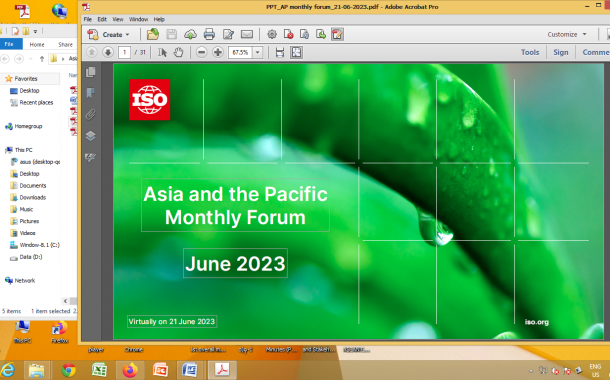Switch to Share tab in Explorer
610x380 pixels.
pyautogui.click(x=65, y=44)
